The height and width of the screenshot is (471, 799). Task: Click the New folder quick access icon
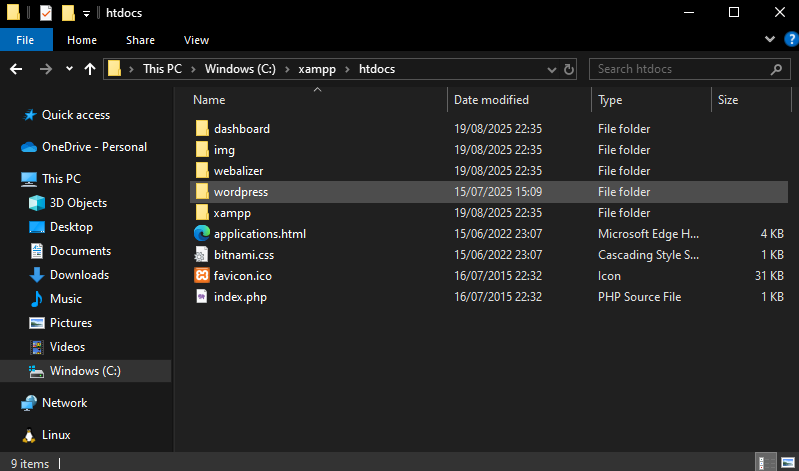68,13
